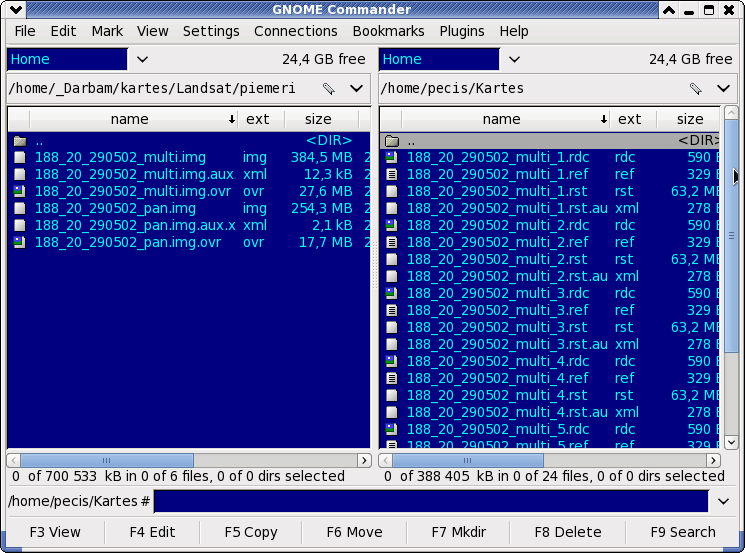The image size is (745, 553).
Task: Open left panel directory history dropdown
Action: pyautogui.click(x=356, y=88)
